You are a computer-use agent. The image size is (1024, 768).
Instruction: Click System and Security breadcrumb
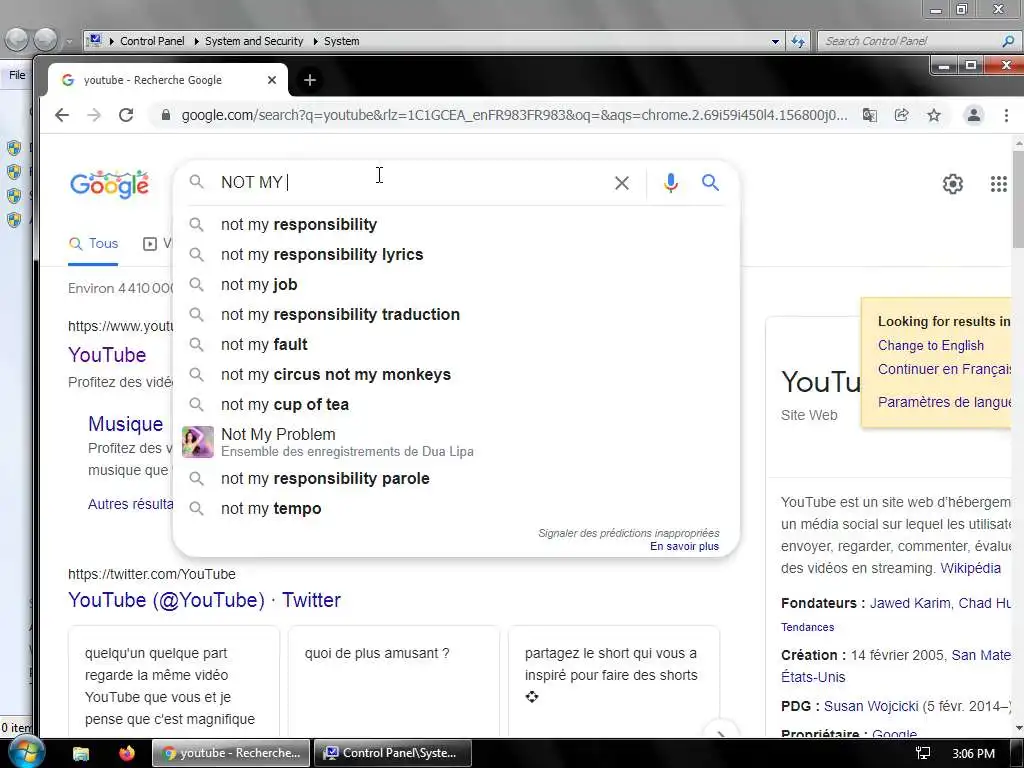click(x=254, y=41)
